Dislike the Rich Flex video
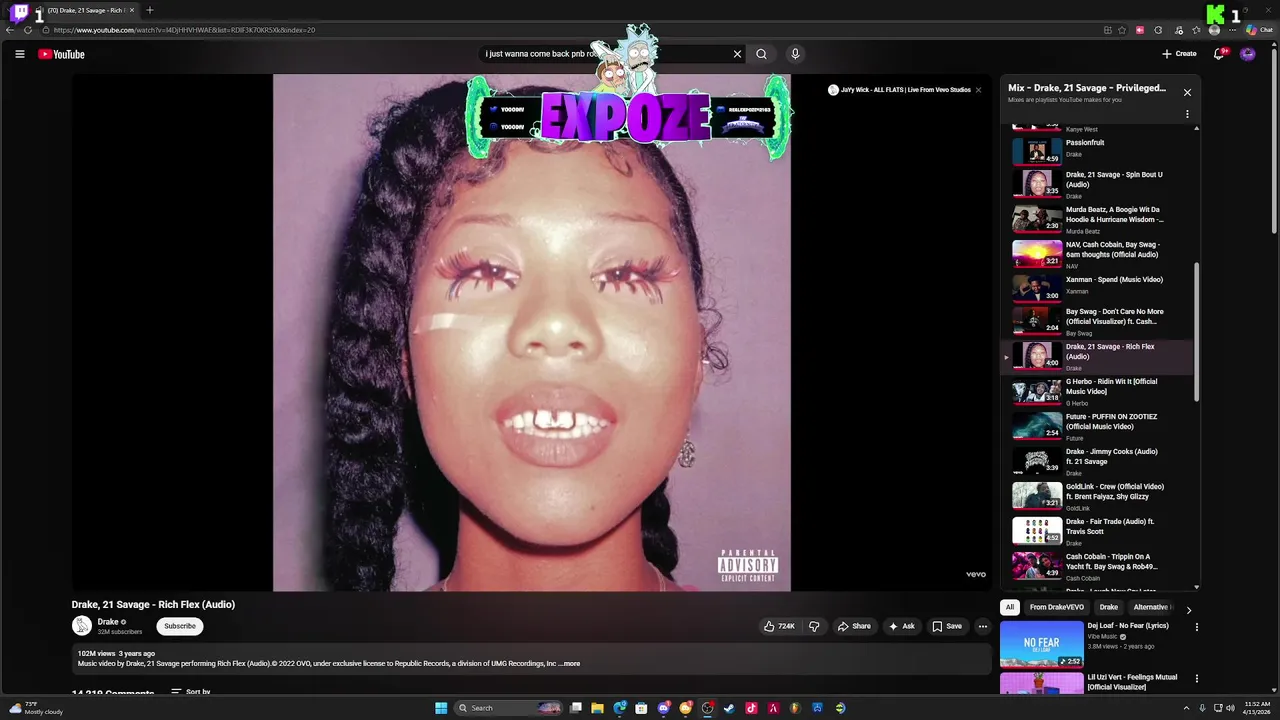 pyautogui.click(x=814, y=626)
